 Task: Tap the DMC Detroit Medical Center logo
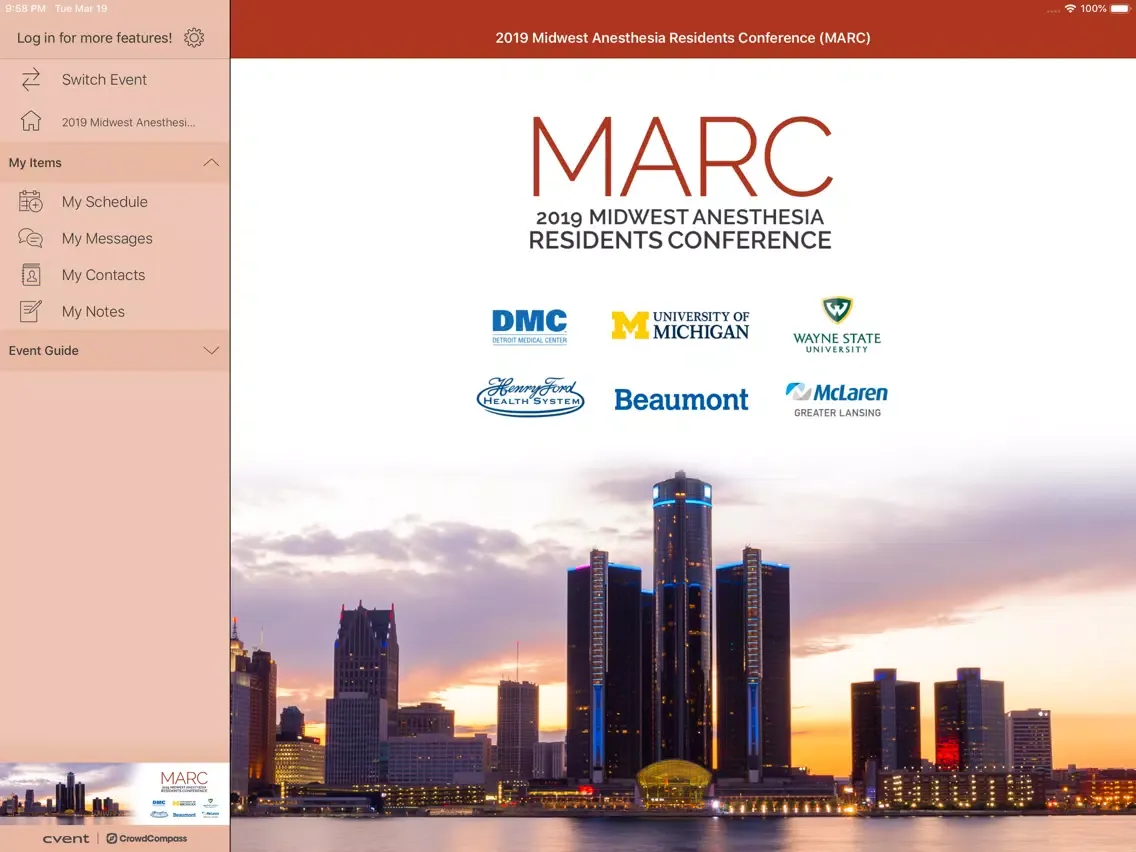pyautogui.click(x=530, y=326)
